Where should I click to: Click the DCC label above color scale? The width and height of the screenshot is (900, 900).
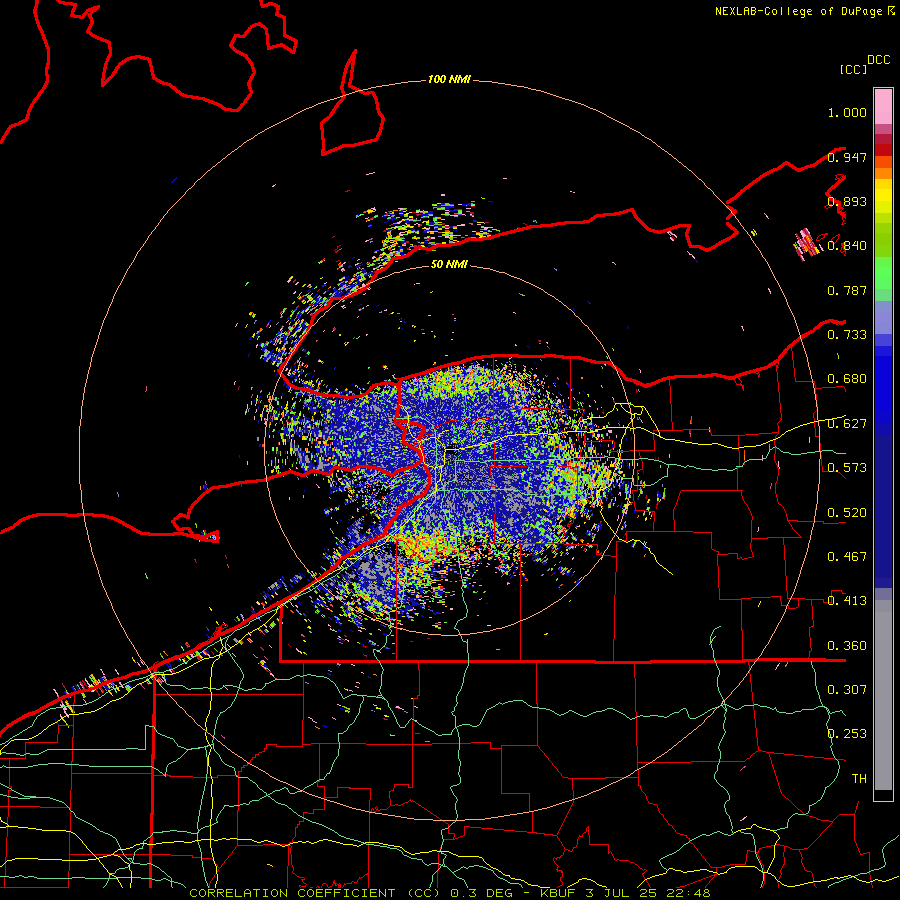coord(878,60)
